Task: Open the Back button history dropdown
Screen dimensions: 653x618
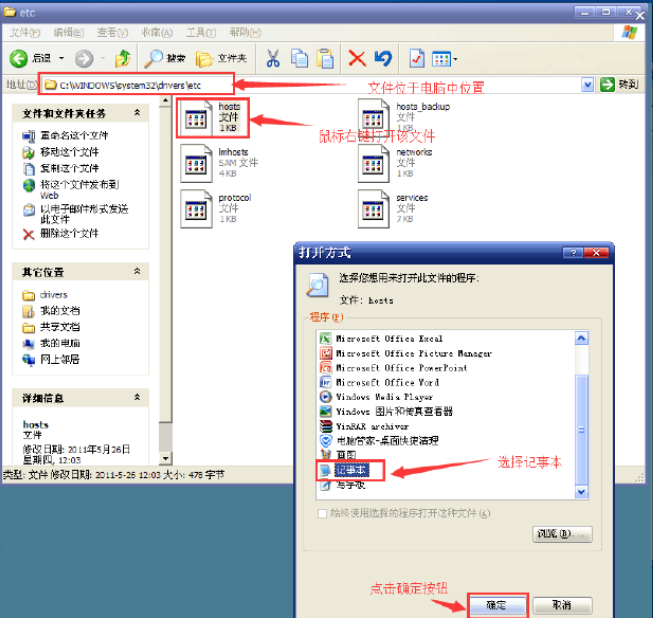Action: (61, 58)
